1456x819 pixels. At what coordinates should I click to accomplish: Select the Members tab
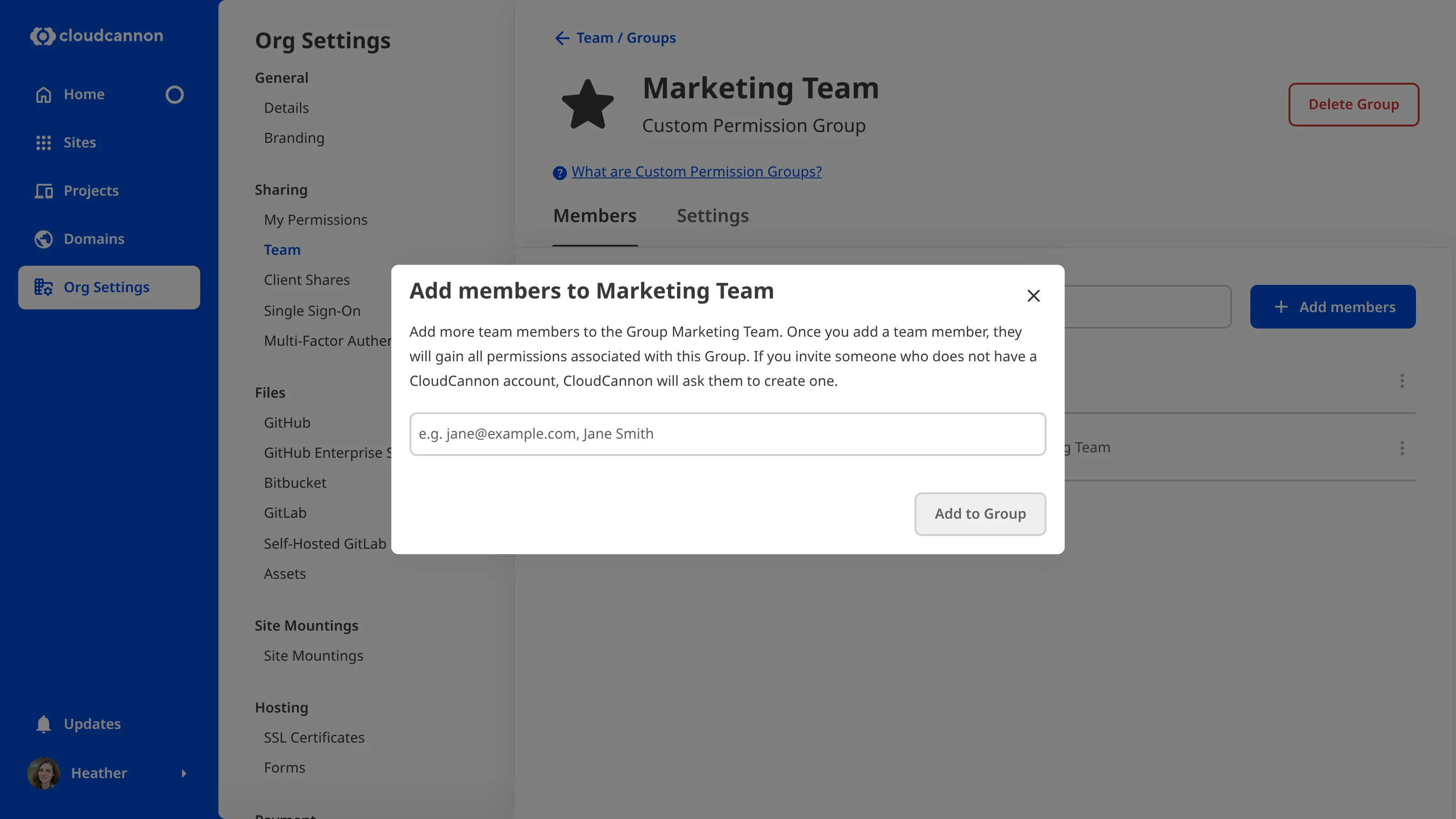pyautogui.click(x=595, y=215)
